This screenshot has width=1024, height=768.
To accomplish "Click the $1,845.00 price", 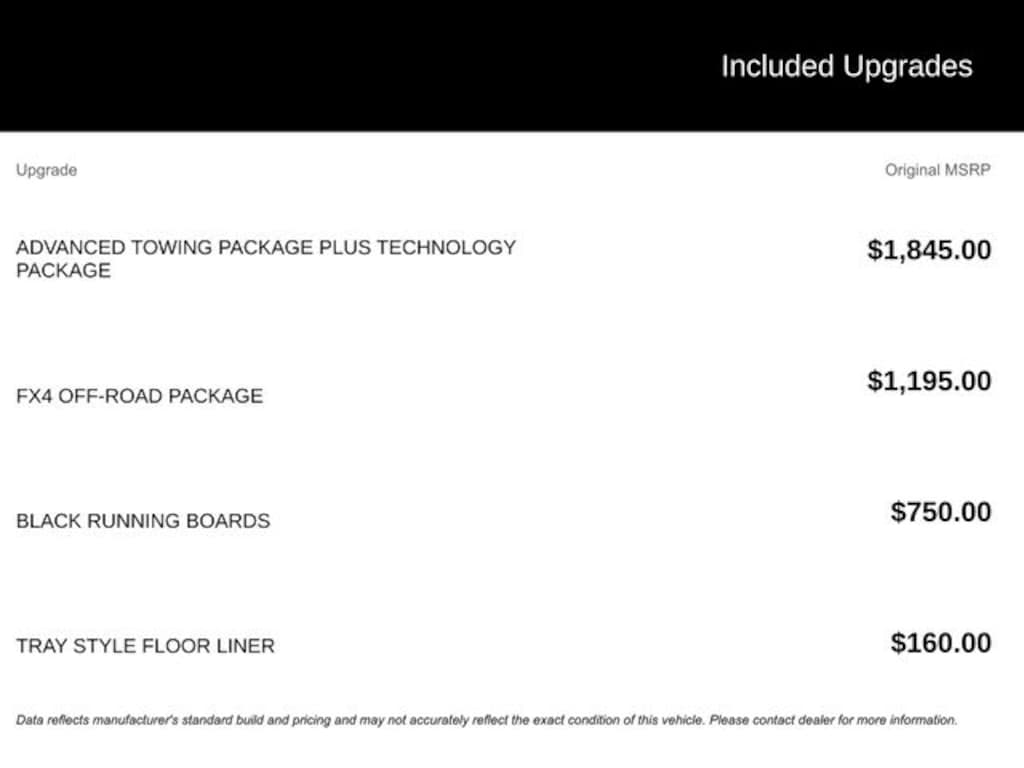I will pyautogui.click(x=929, y=250).
